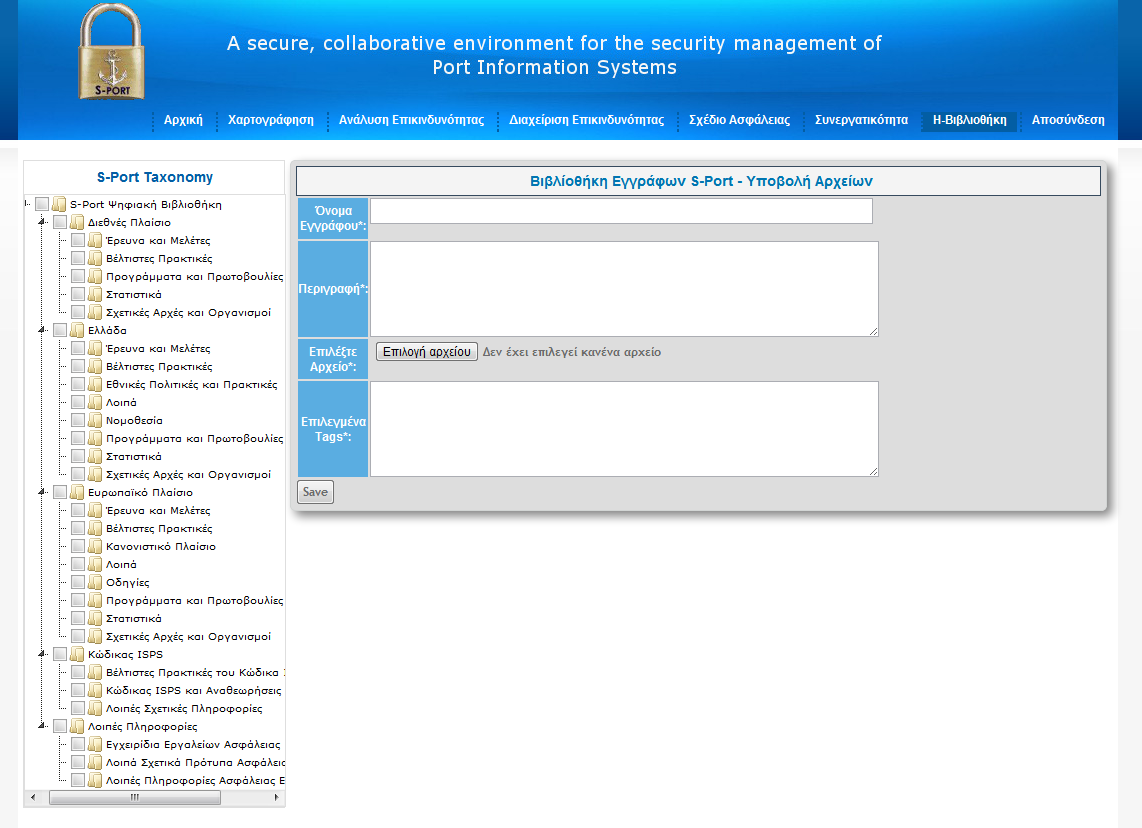
Task: Focus the Όνομα Εγγράφου input field
Action: click(621, 211)
